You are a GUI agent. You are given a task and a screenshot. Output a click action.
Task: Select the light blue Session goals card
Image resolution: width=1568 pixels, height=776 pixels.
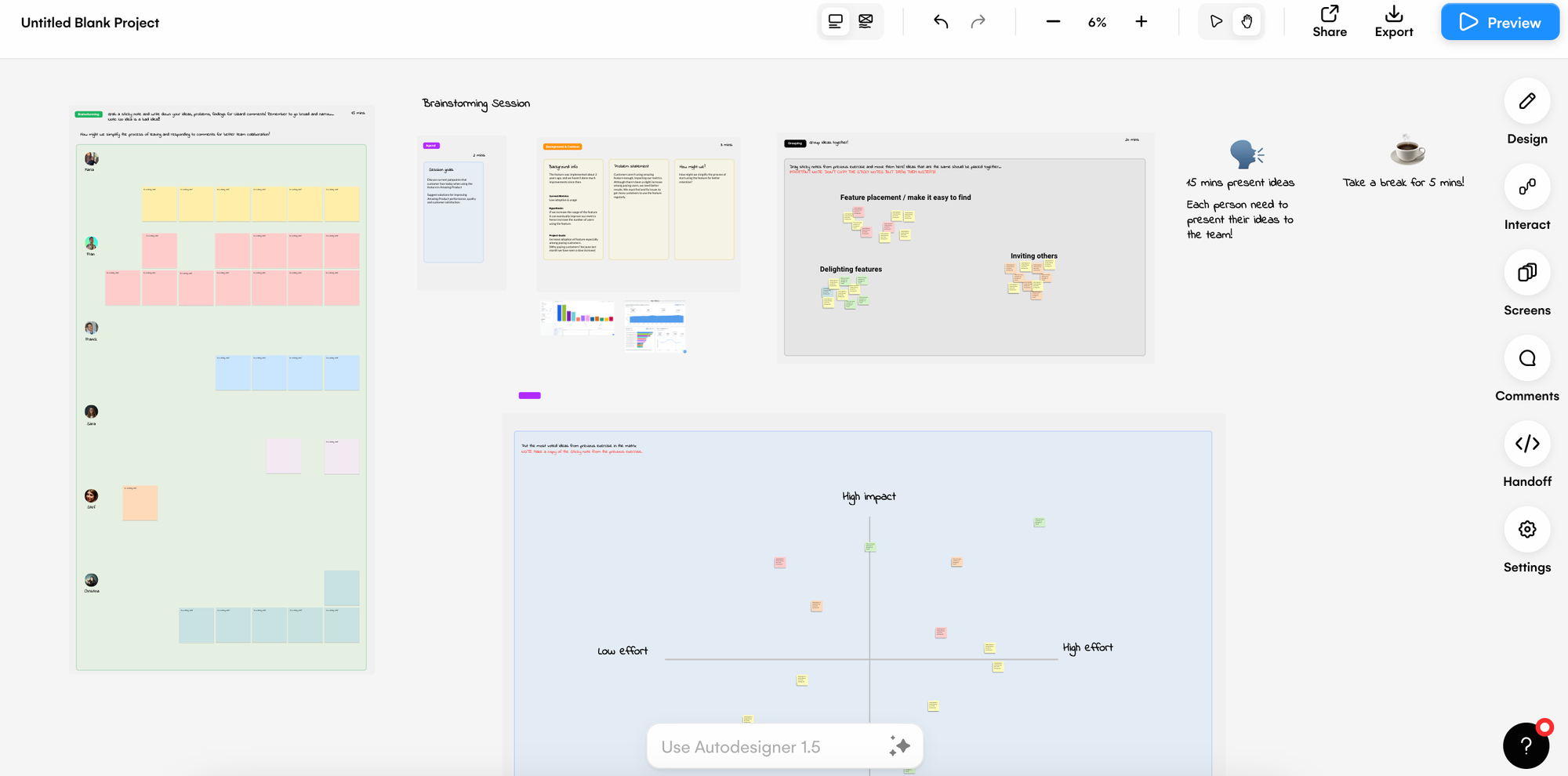coord(453,212)
